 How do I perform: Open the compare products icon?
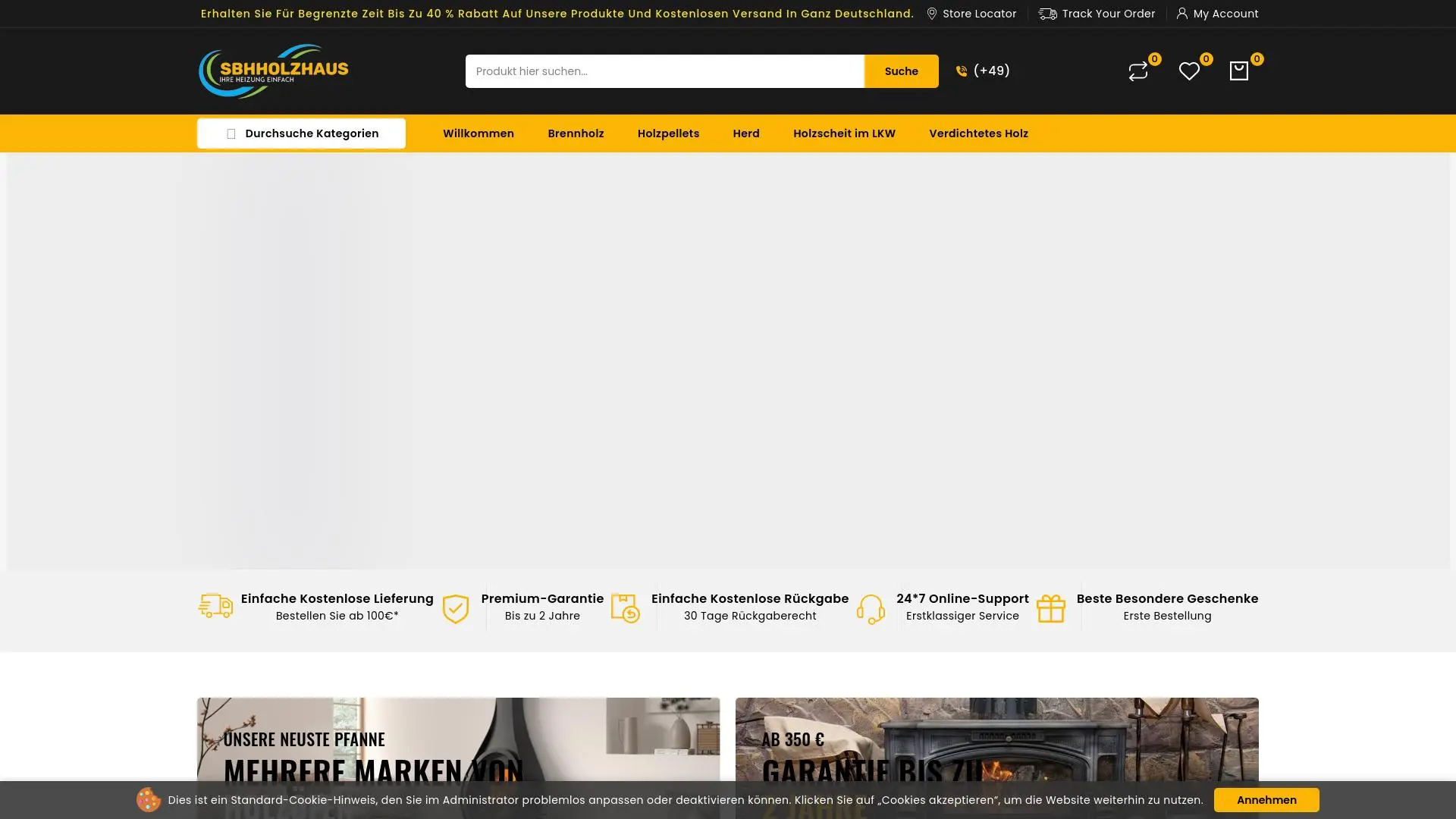pyautogui.click(x=1137, y=71)
